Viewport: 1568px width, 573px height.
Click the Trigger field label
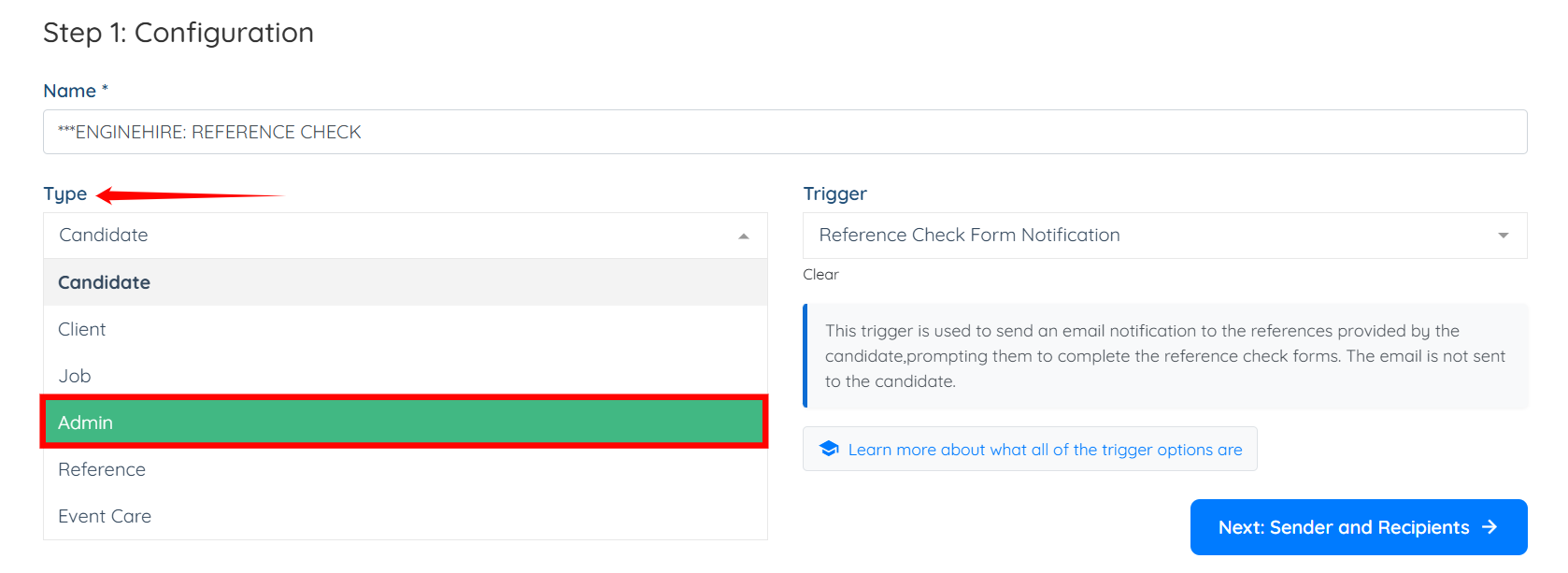(834, 193)
